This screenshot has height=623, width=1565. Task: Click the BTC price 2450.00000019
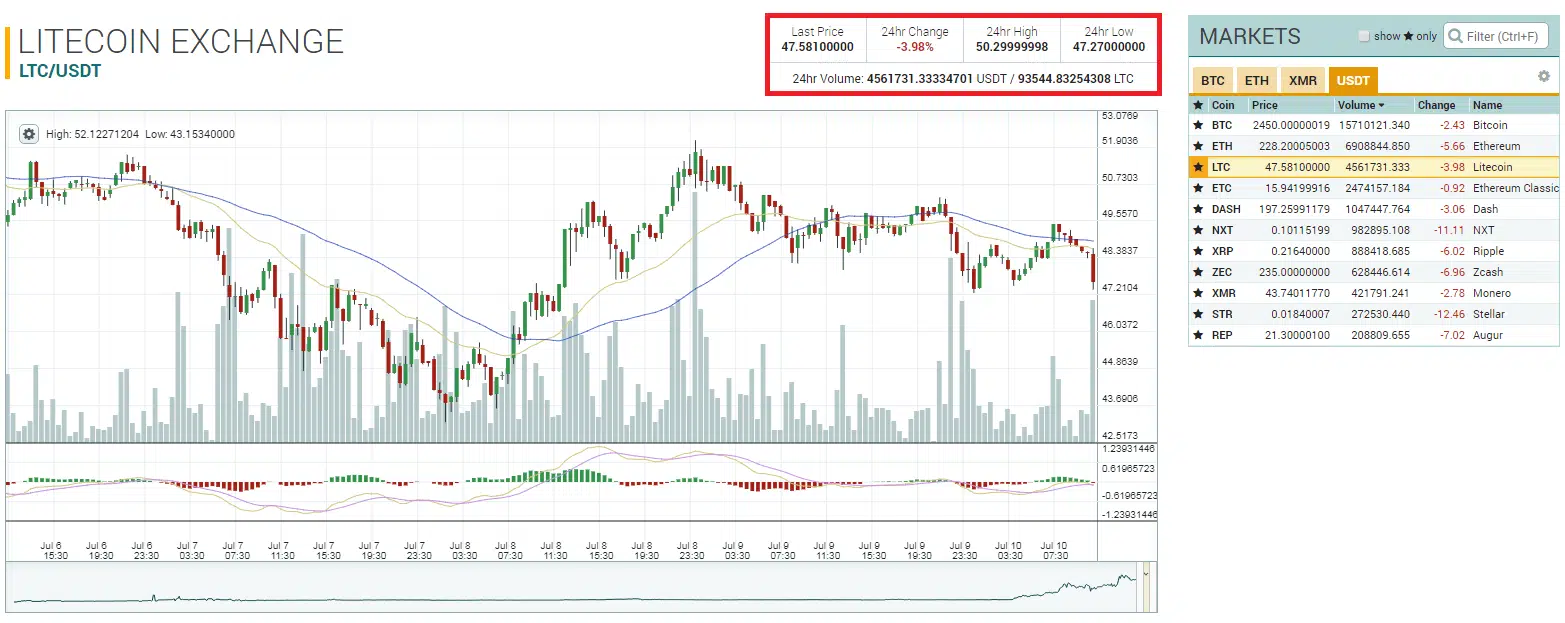pyautogui.click(x=1291, y=125)
